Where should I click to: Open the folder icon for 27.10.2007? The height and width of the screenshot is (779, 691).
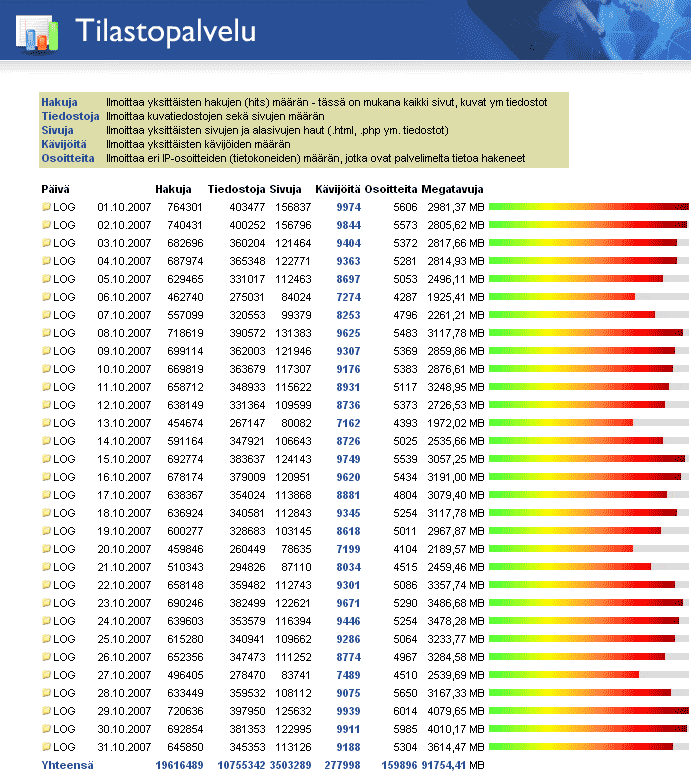tap(47, 675)
